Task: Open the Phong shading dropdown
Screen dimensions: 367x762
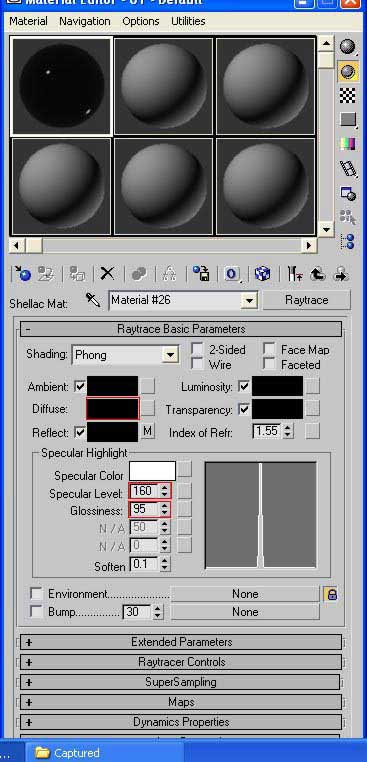Action: pyautogui.click(x=125, y=355)
